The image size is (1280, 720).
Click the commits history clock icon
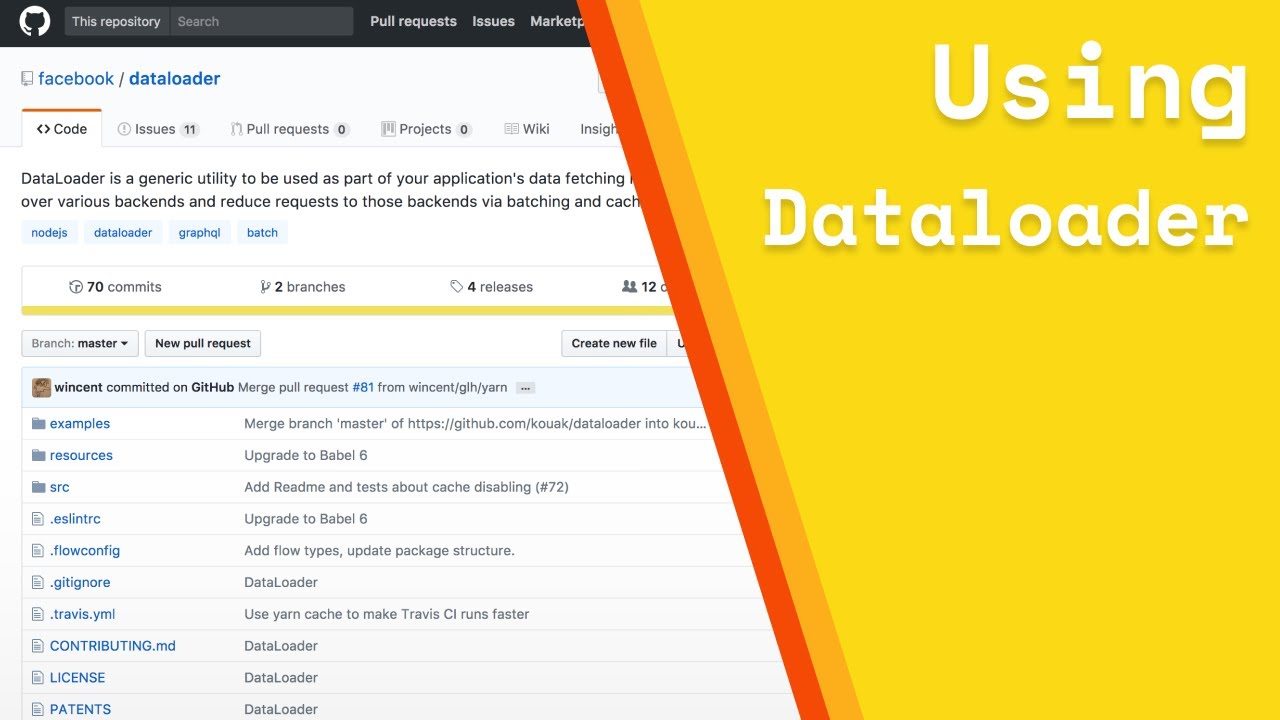[x=76, y=287]
